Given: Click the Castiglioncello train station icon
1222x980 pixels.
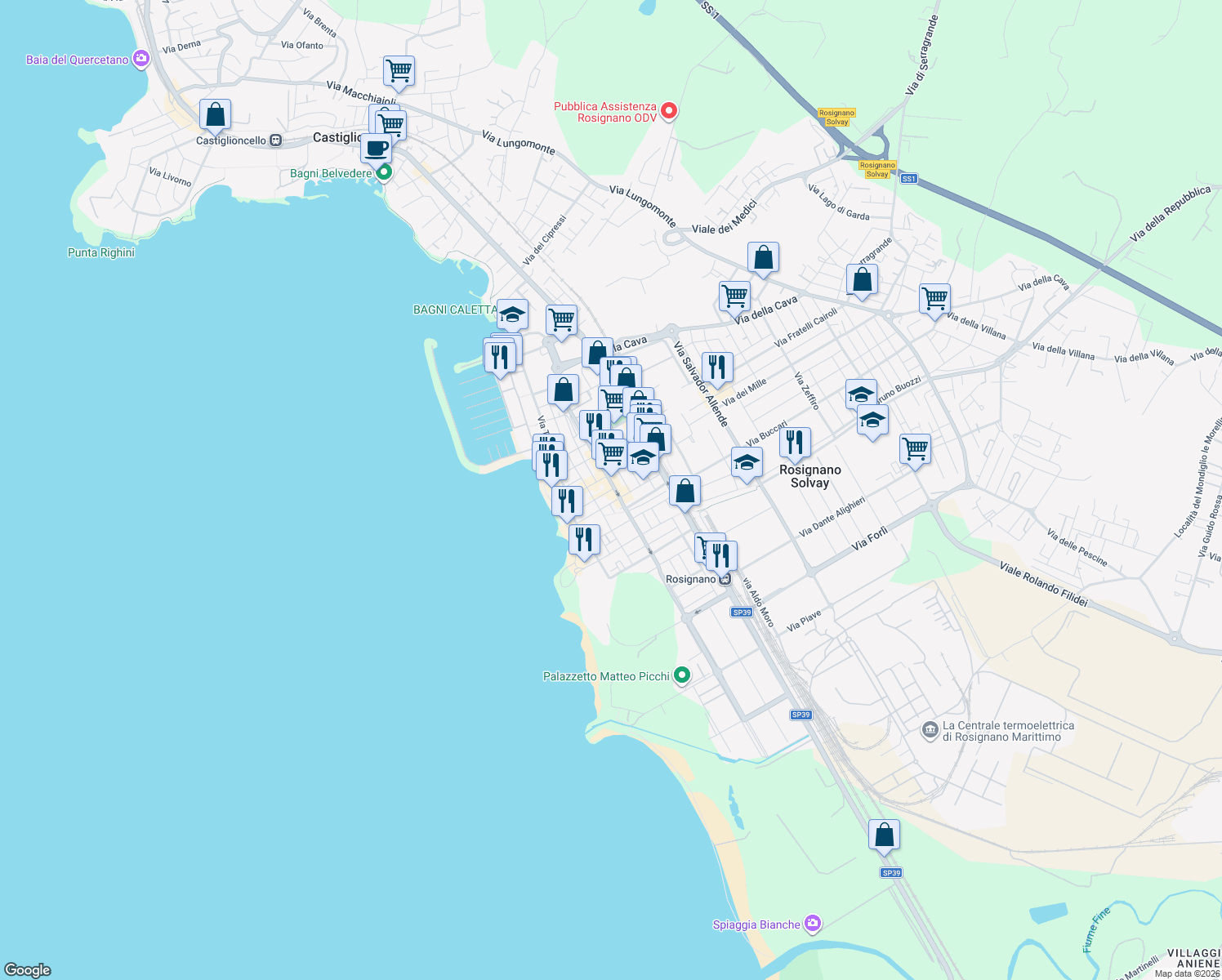Looking at the screenshot, I should 274,140.
